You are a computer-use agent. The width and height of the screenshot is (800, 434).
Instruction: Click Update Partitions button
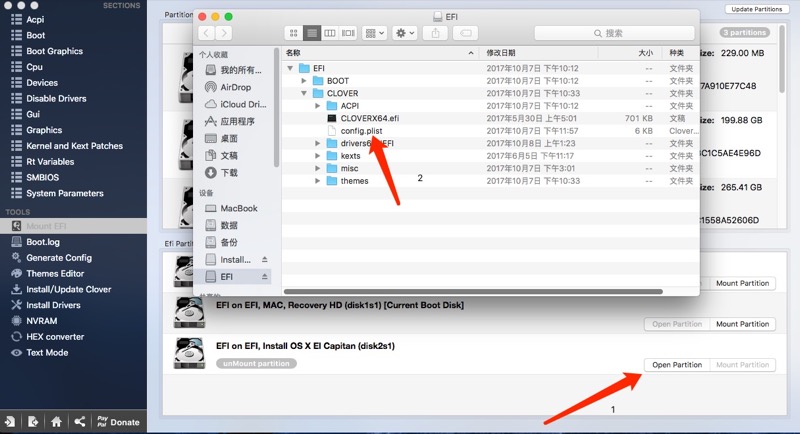(757, 9)
